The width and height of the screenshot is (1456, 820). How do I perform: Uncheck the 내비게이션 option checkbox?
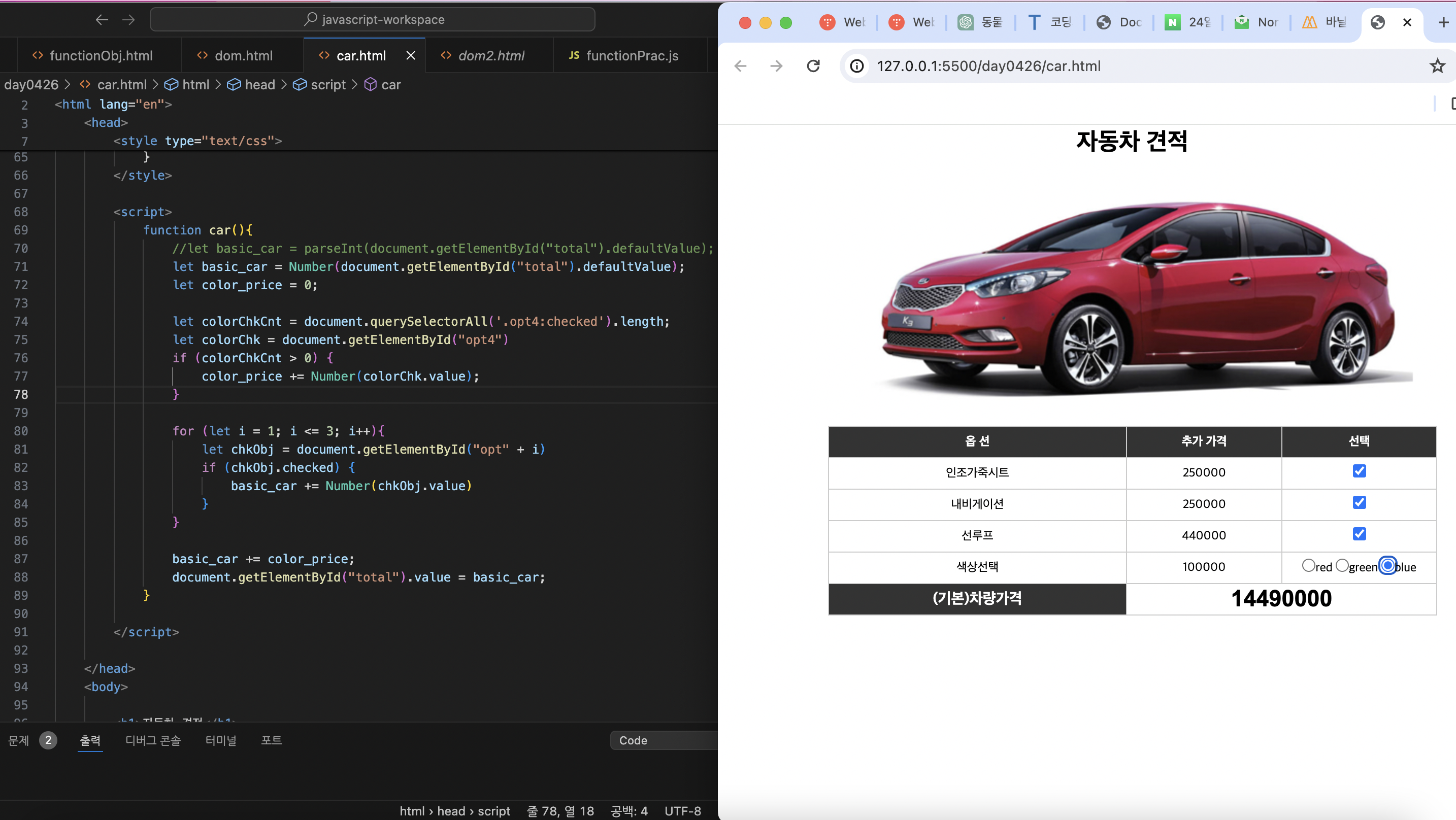click(x=1359, y=503)
